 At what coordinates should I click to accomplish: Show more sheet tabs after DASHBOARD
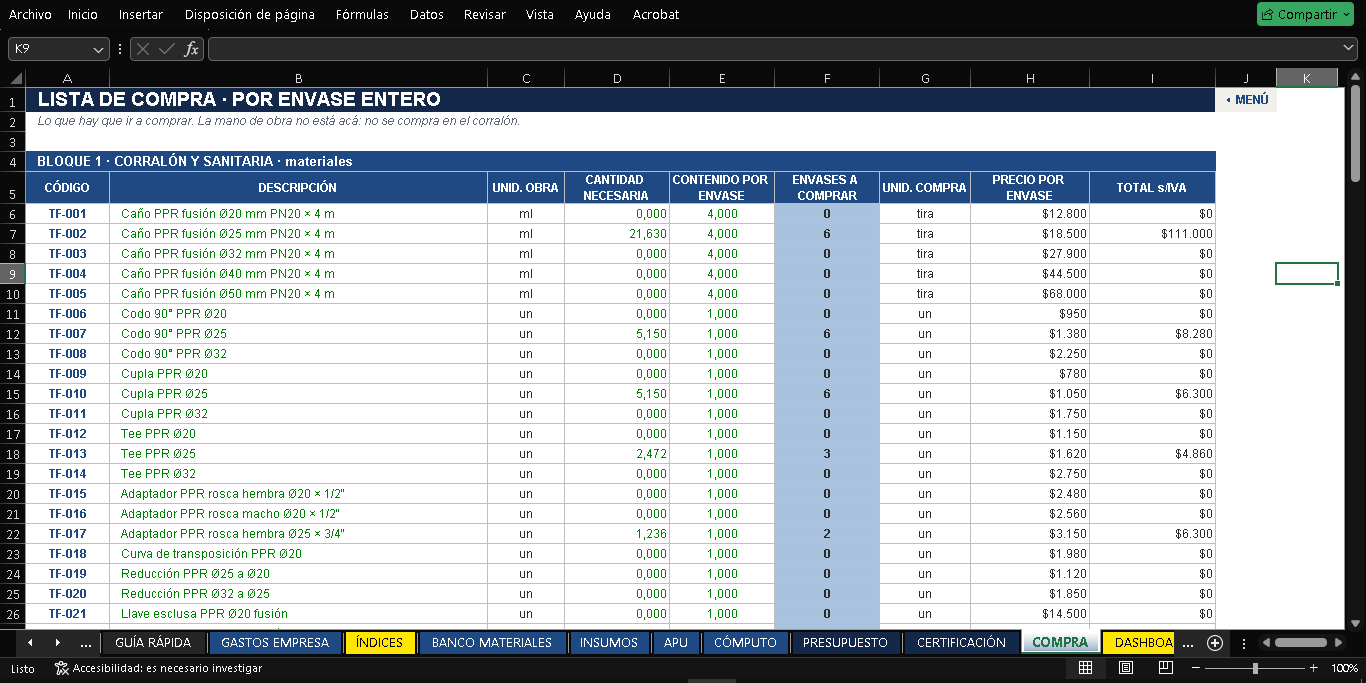pyautogui.click(x=1188, y=643)
